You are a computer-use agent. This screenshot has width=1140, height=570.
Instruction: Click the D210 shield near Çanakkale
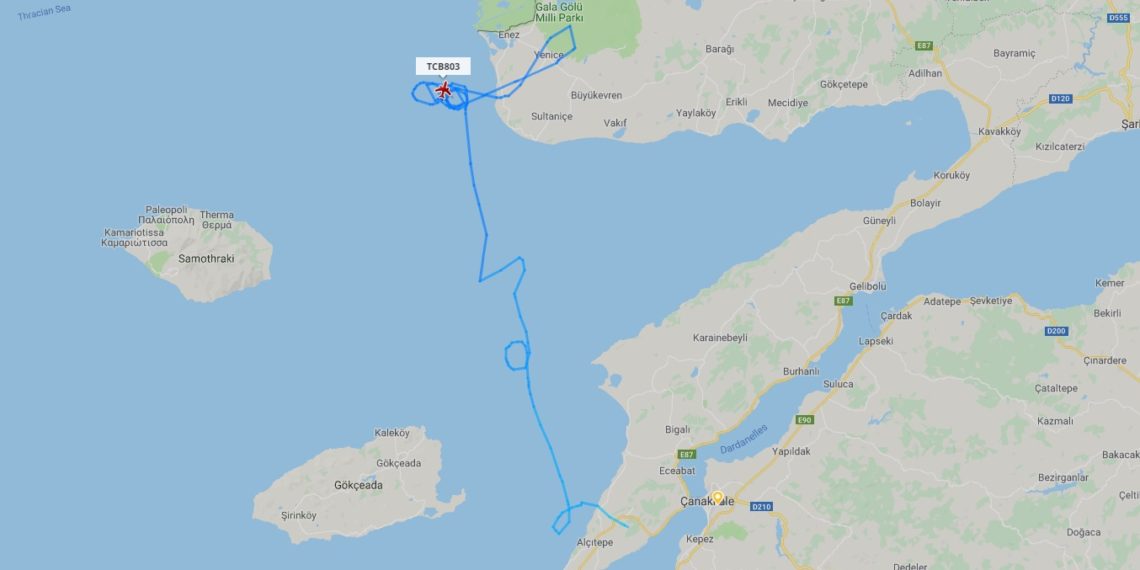(x=761, y=506)
